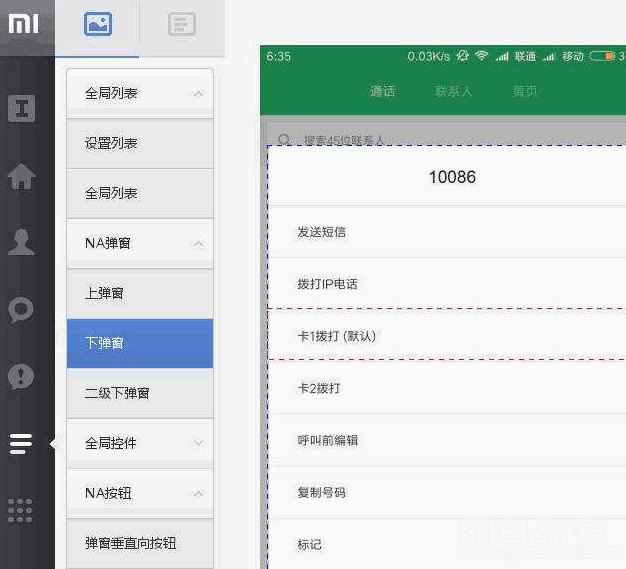Viewport: 626px width, 569px height.
Task: Collapse the NA弹窗 group chevron
Action: [x=198, y=244]
